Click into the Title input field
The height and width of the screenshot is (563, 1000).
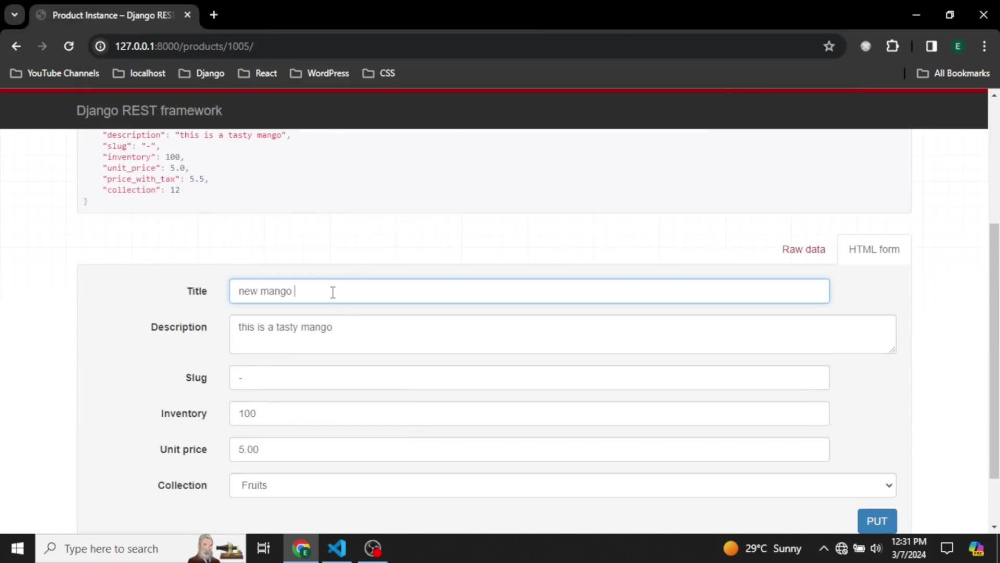click(529, 291)
